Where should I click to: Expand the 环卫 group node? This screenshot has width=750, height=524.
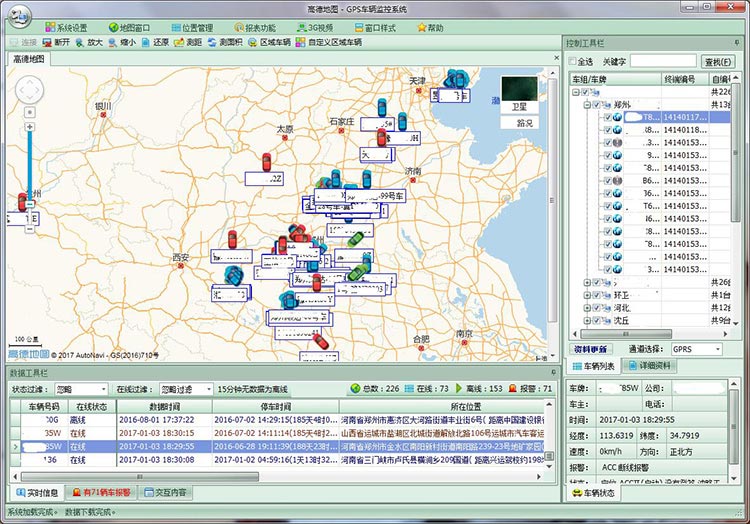pos(587,295)
